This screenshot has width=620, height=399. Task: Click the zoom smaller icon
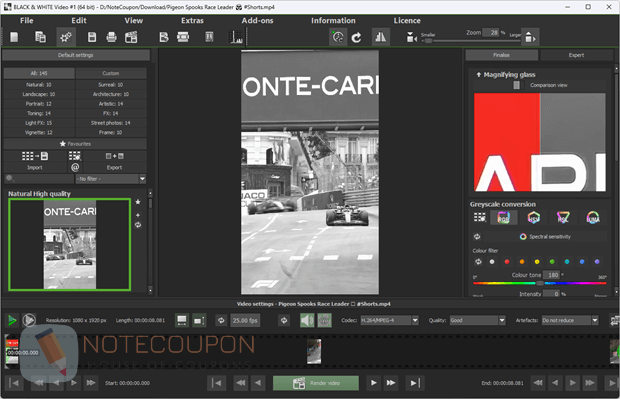pyautogui.click(x=411, y=37)
